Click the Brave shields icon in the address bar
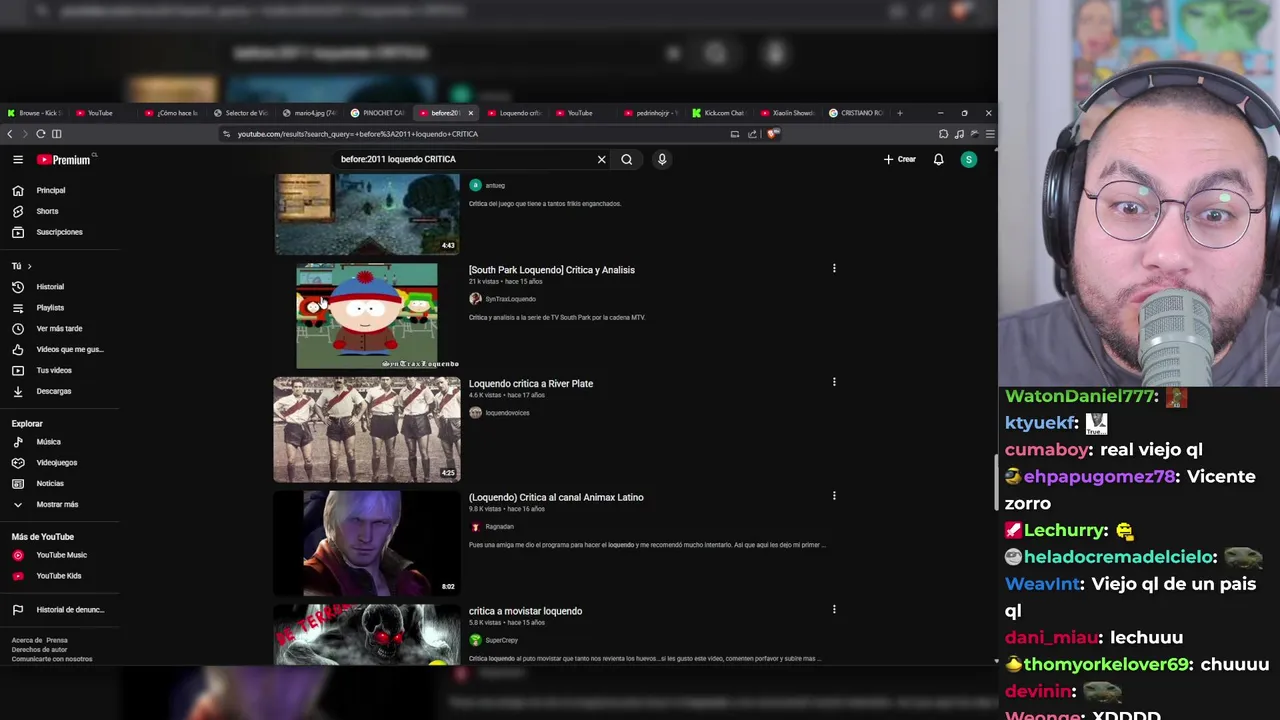 (772, 134)
